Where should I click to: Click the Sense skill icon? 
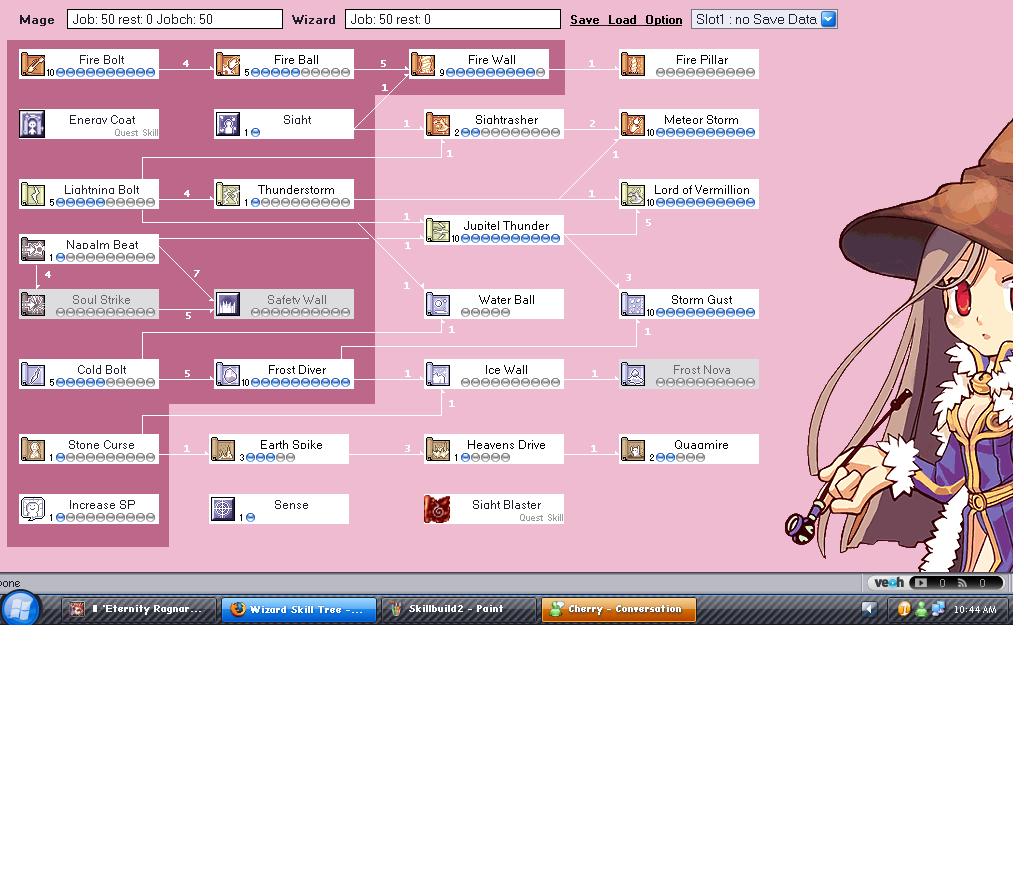click(x=223, y=509)
